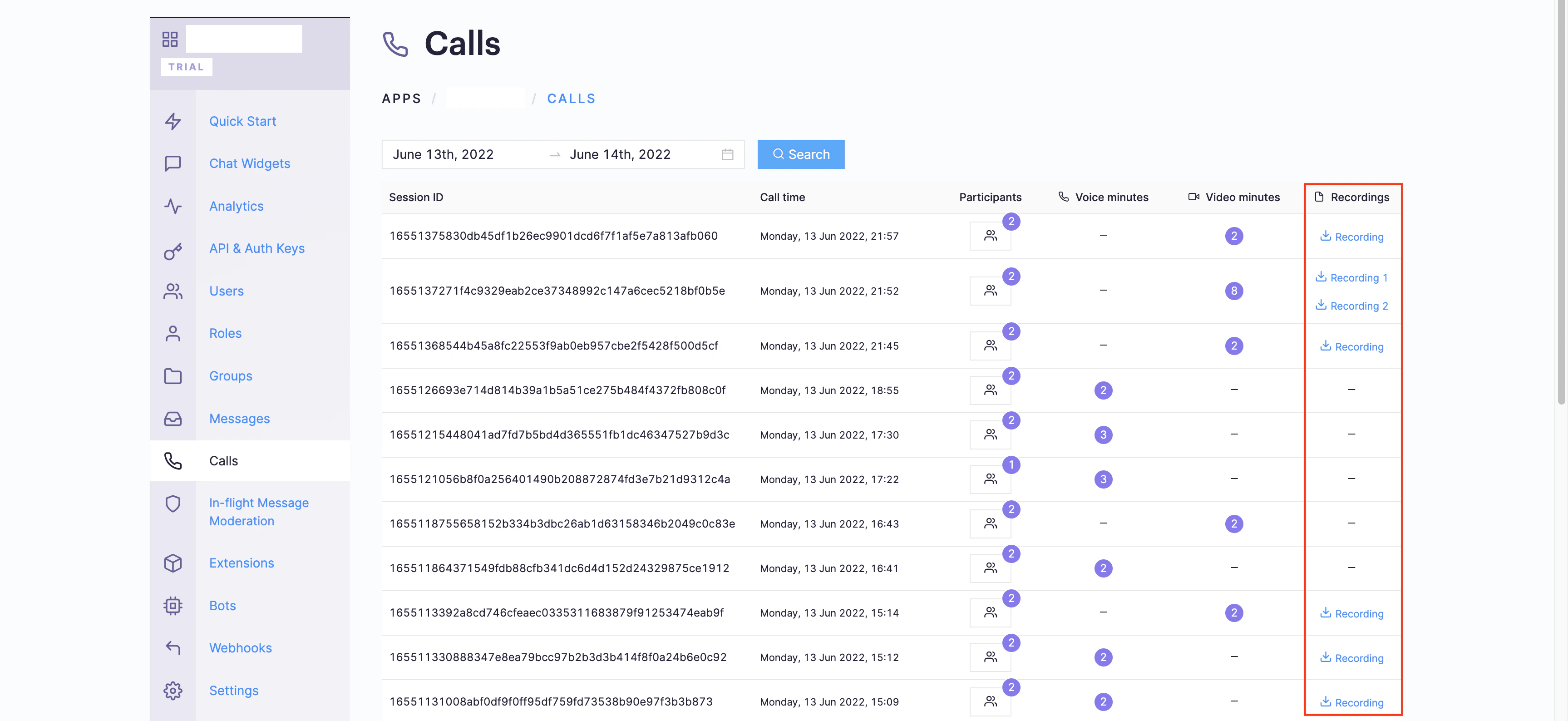Open participants icon for the 21:57 call
The image size is (1568, 721).
990,236
